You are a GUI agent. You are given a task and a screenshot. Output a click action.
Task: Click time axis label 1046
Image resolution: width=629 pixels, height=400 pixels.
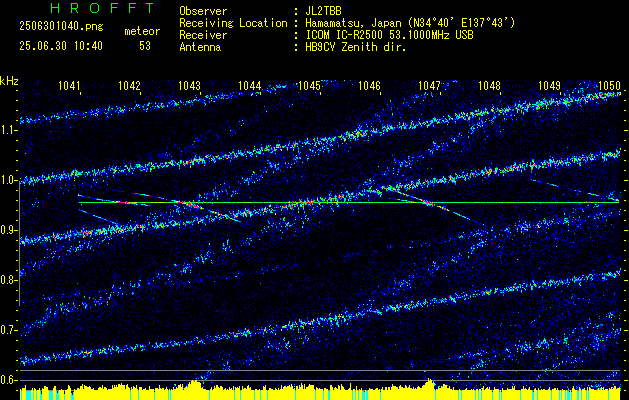pos(369,86)
